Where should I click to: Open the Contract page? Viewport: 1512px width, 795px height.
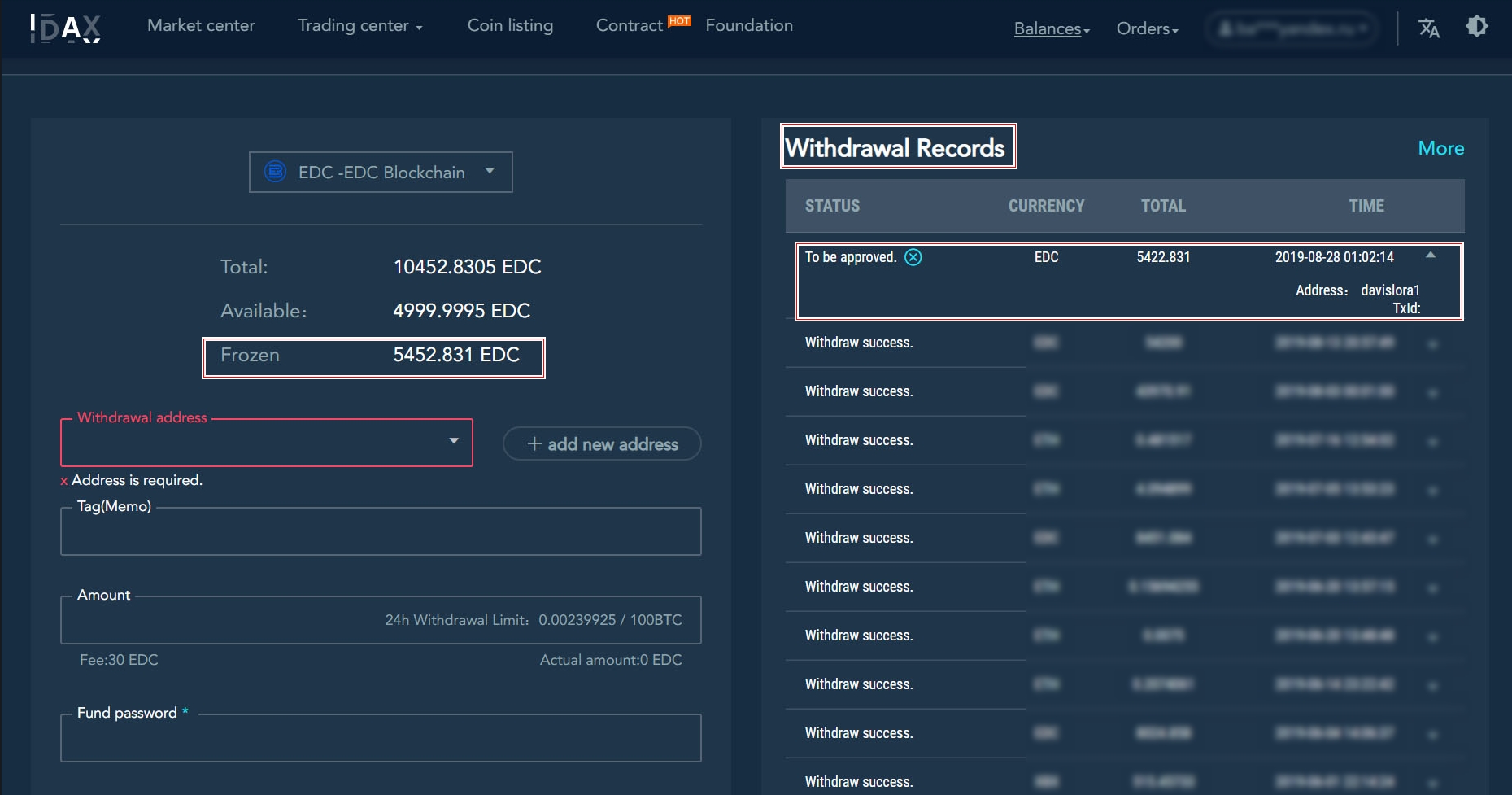click(629, 25)
